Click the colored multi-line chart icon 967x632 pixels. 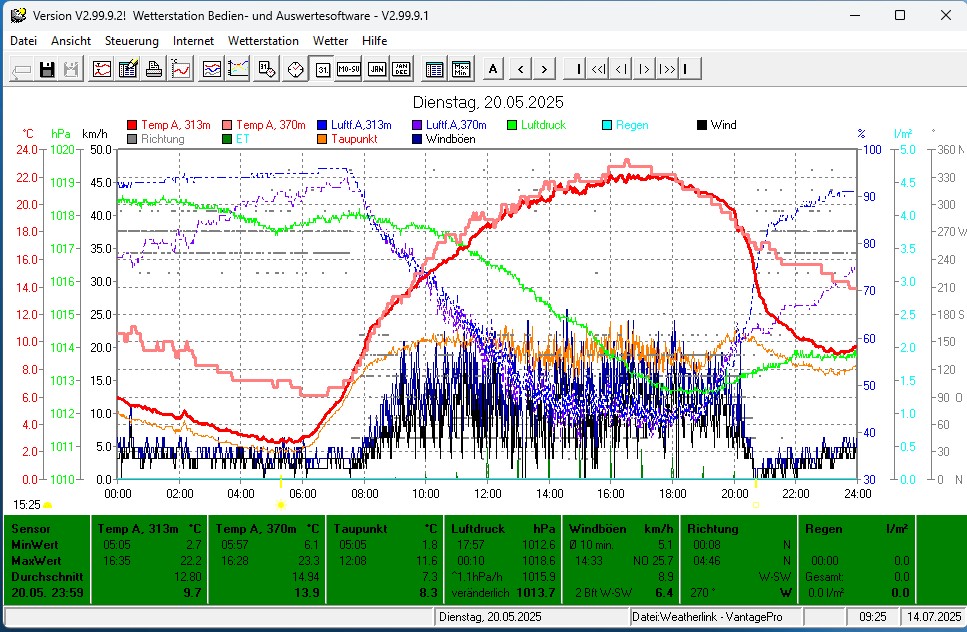click(x=237, y=69)
